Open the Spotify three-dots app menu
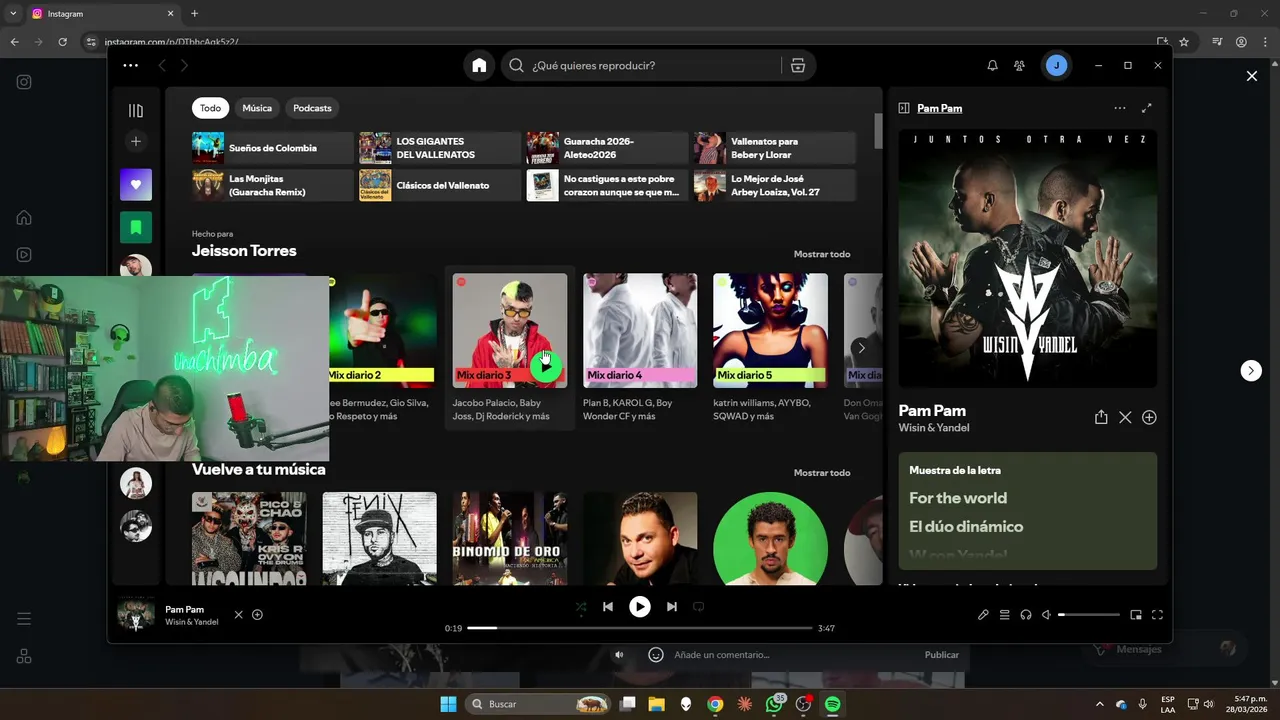Screen dimensions: 1280x720 point(131,65)
